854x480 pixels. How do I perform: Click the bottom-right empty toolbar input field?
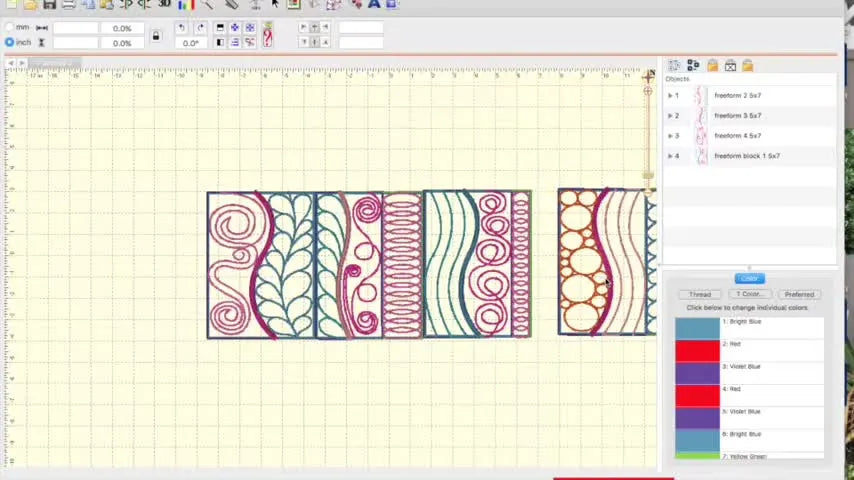[x=361, y=42]
